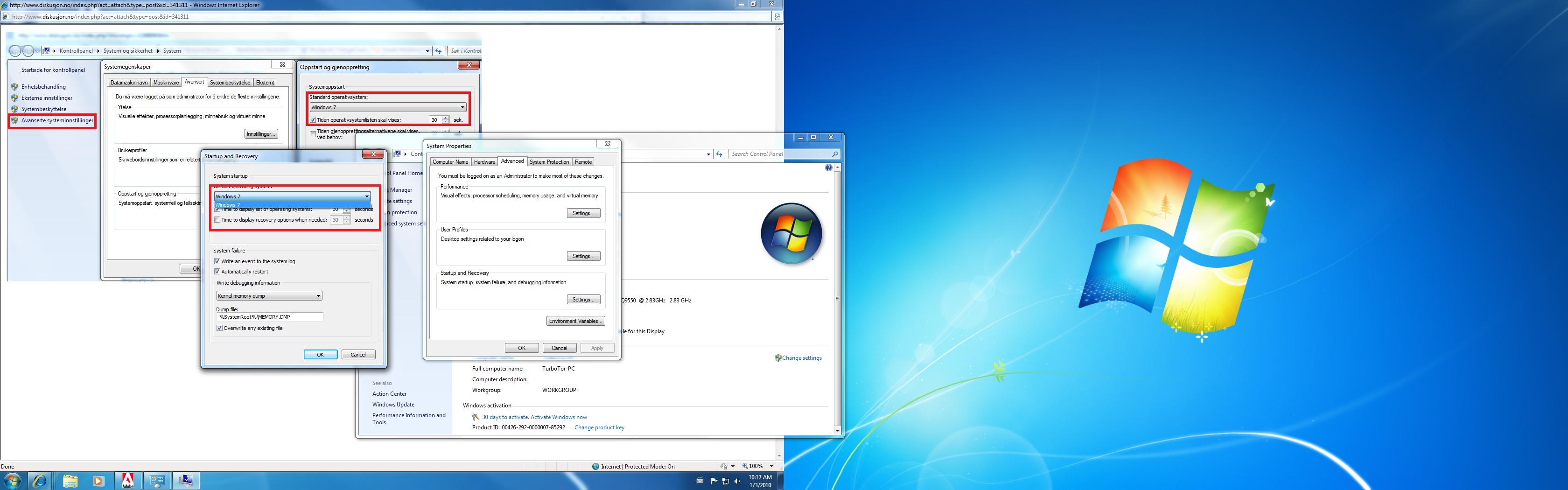This screenshot has height=490, width=1568.
Task: Click spinner beside 30 sek. in Systemoppstart
Action: pyautogui.click(x=446, y=120)
